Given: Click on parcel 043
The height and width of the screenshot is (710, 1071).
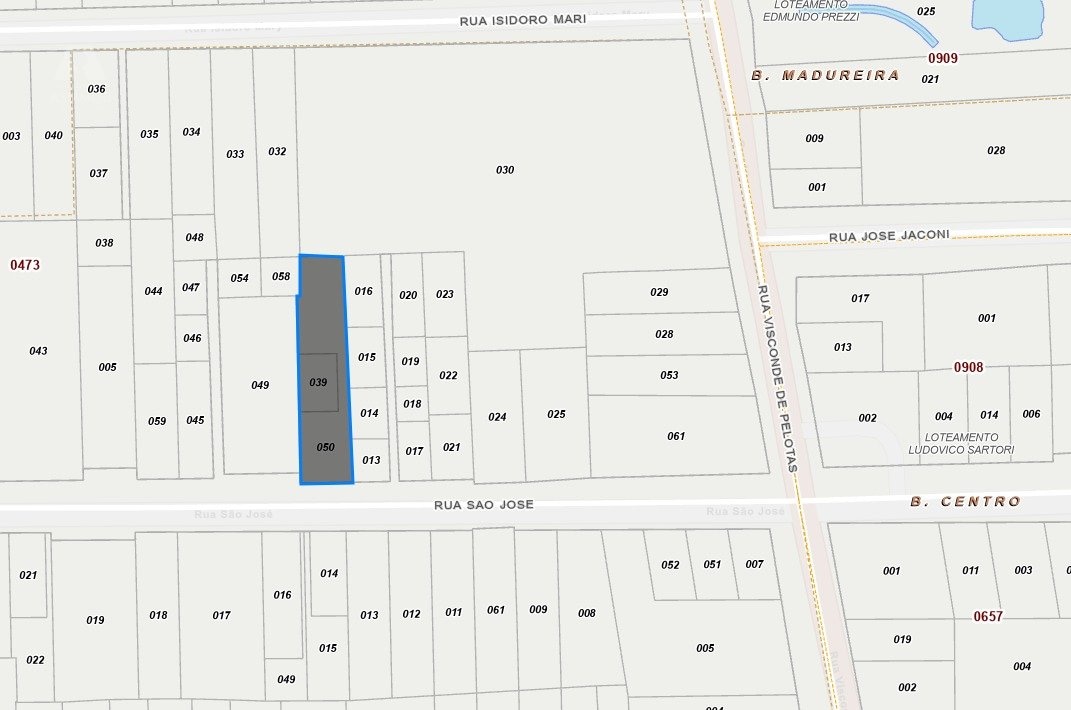Looking at the screenshot, I should coord(38,351).
